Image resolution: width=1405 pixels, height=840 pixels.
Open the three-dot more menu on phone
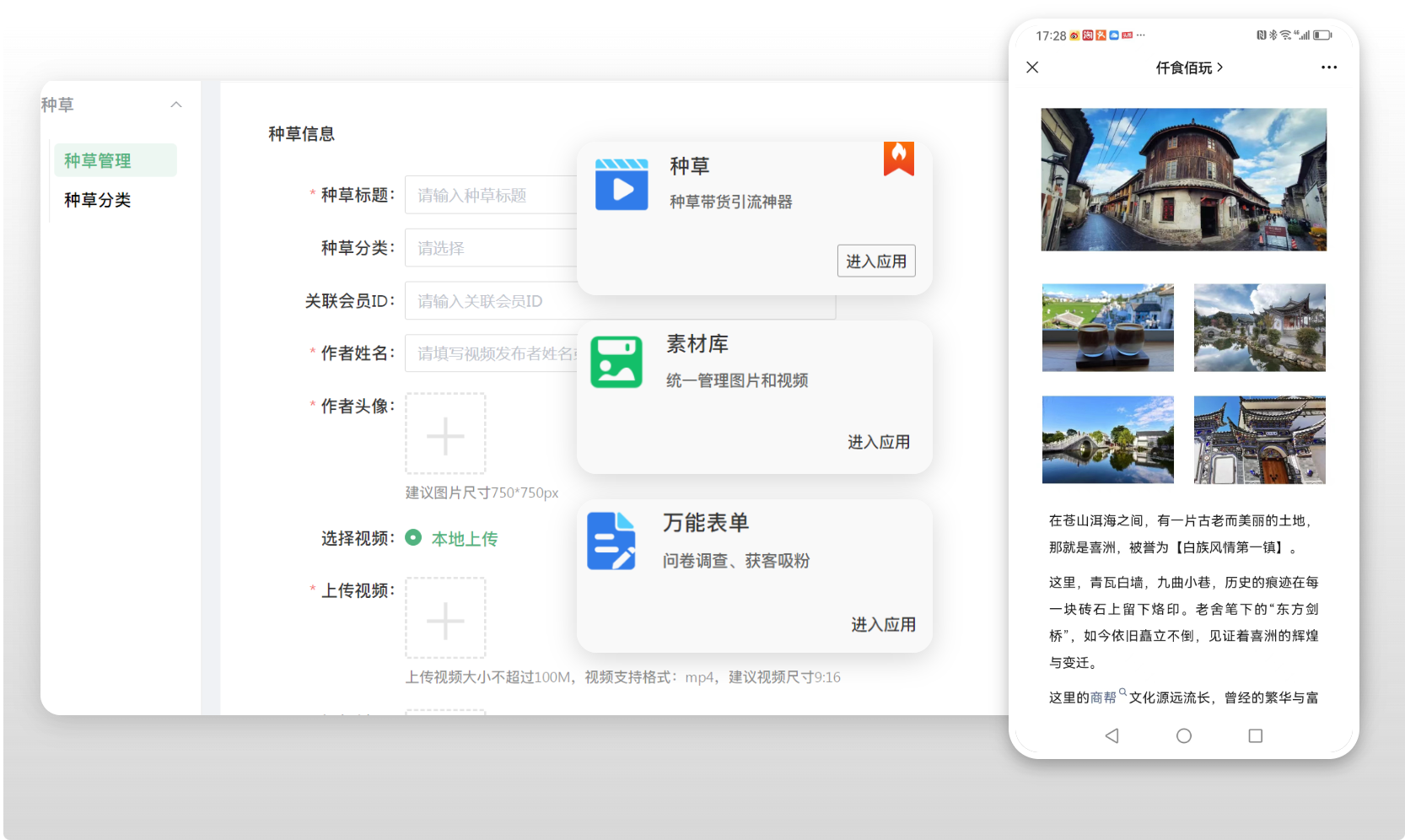[1328, 67]
